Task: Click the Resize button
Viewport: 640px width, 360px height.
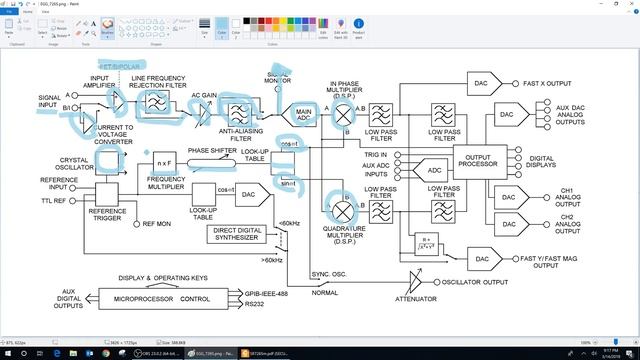Action: [59, 28]
